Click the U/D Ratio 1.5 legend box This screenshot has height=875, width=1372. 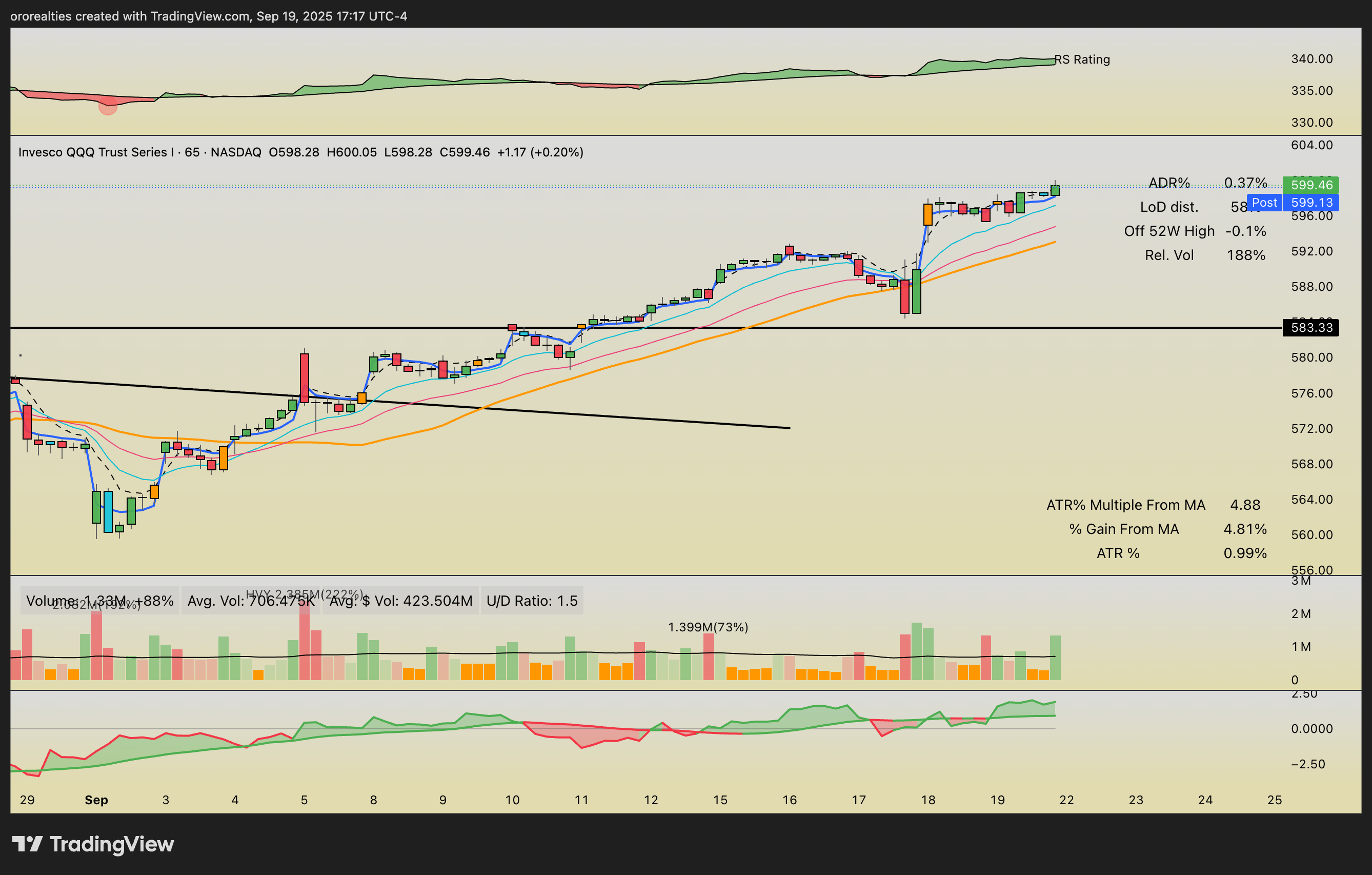532,601
